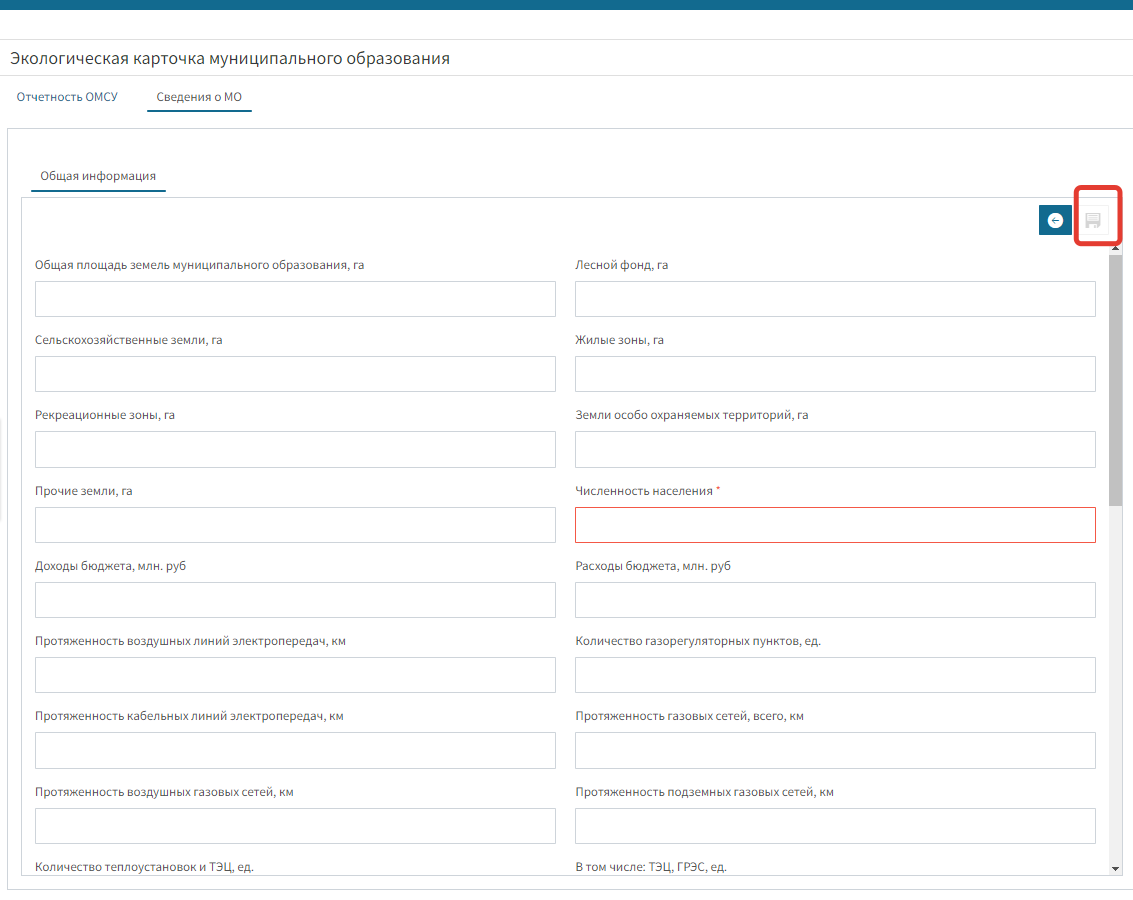
Task: Click the back arrow icon button
Action: pos(1054,220)
